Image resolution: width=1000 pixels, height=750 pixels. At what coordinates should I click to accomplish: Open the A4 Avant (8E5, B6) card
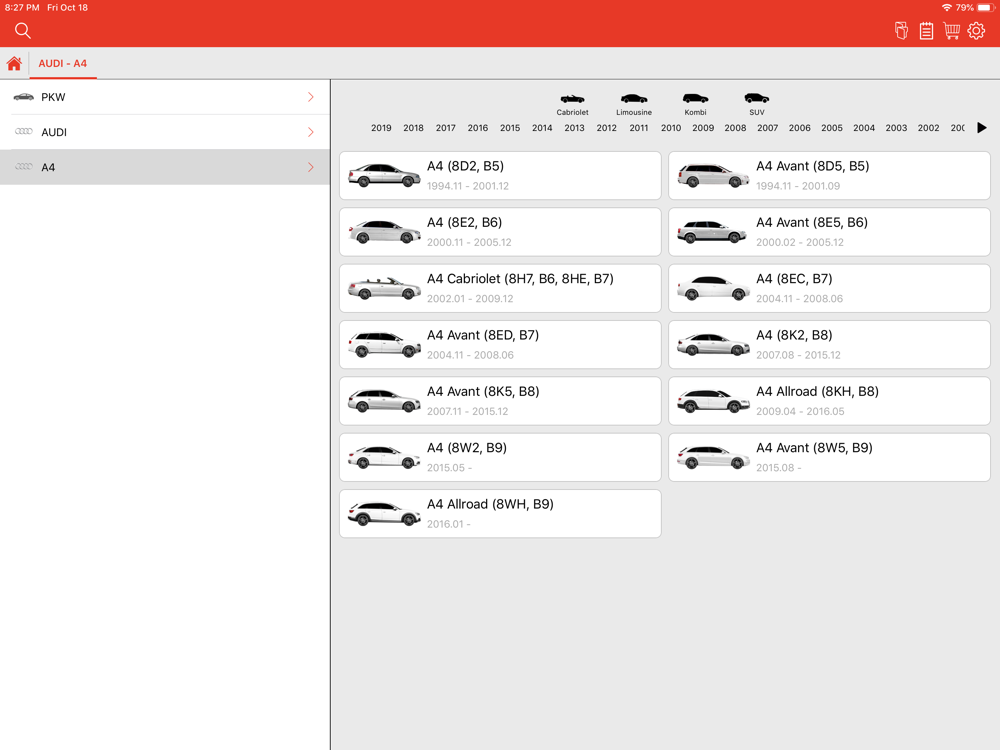point(829,232)
